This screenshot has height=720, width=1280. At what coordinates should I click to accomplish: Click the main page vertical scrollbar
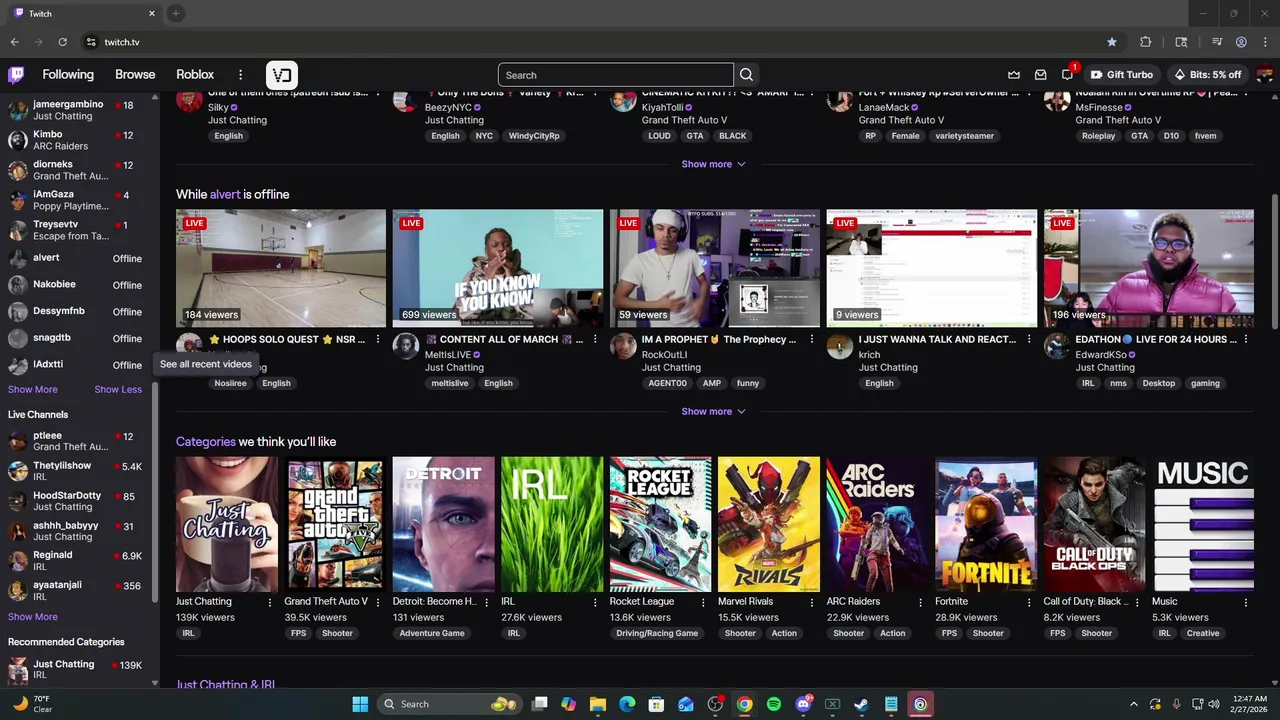[x=1274, y=260]
